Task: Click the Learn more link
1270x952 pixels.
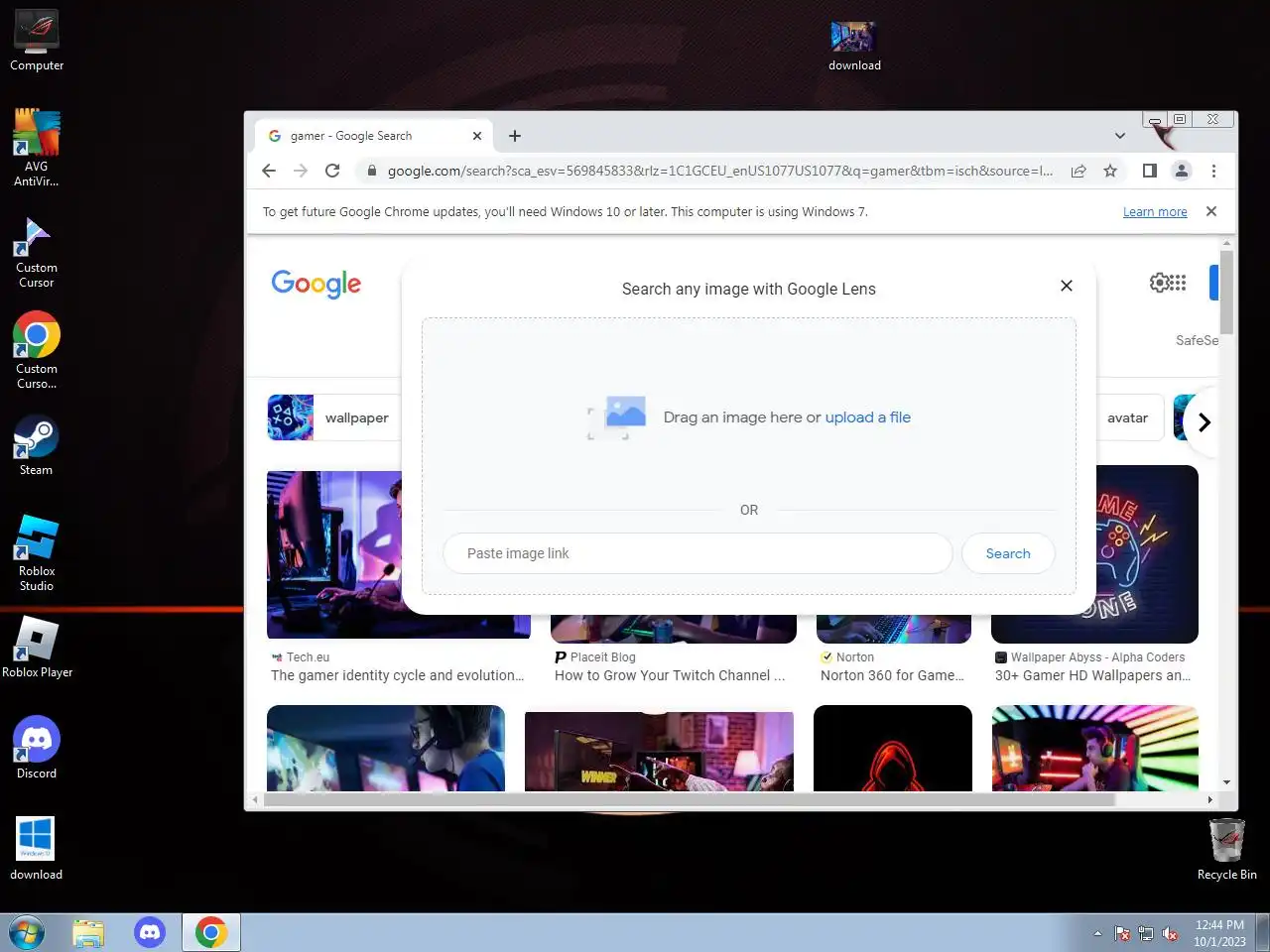Action: point(1155,211)
